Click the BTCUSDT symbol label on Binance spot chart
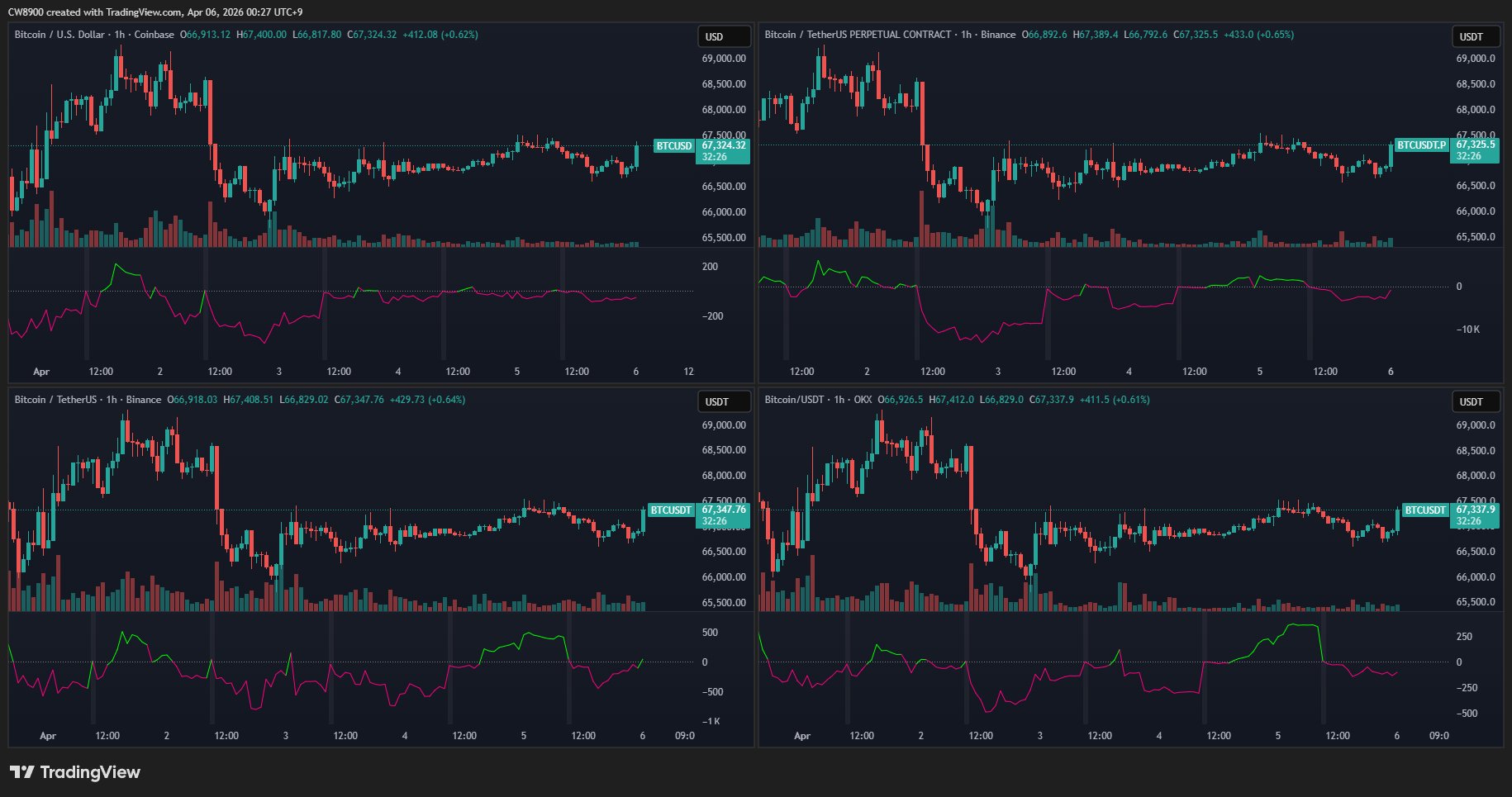 tap(671, 510)
